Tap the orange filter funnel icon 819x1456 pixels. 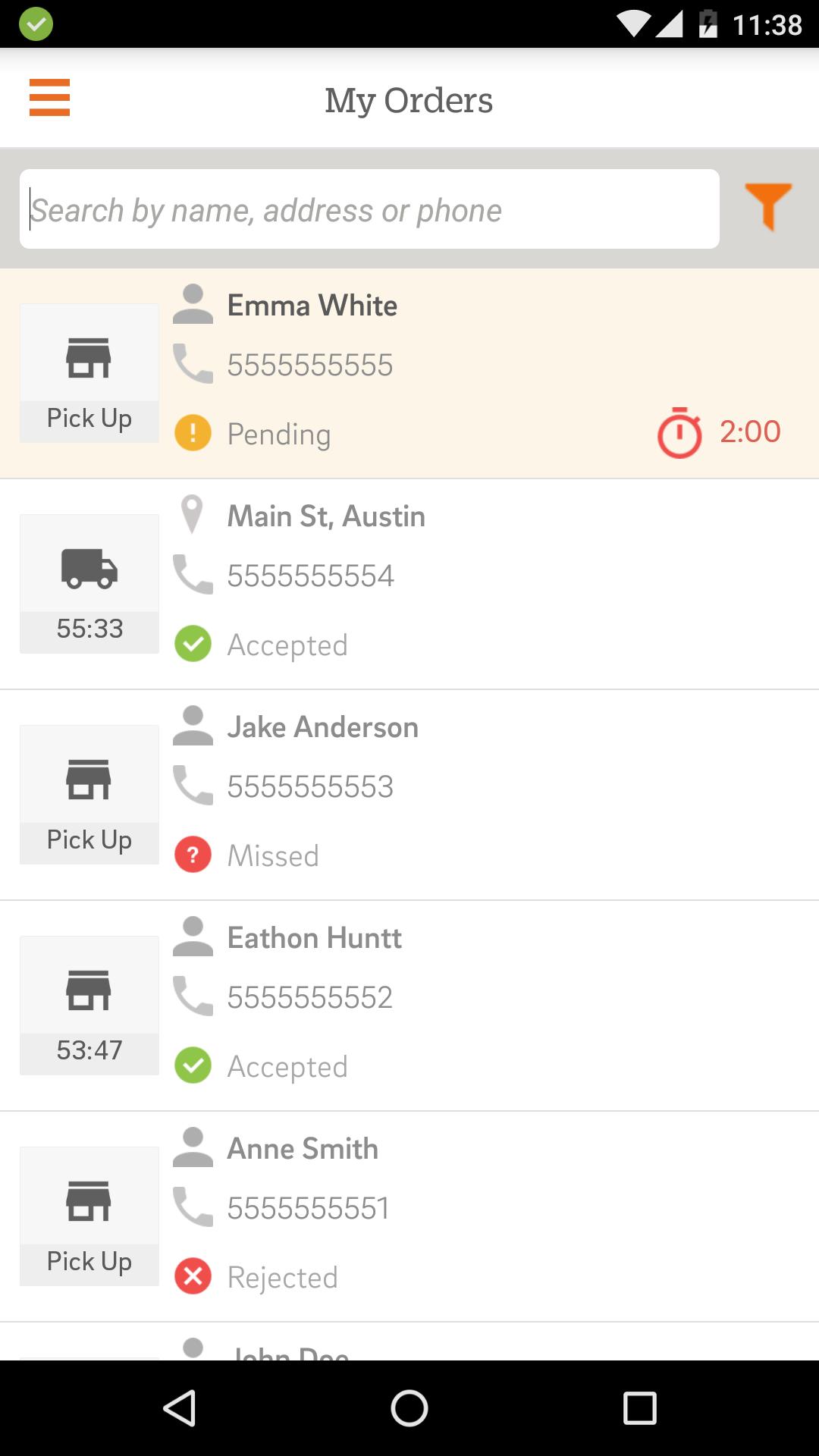click(x=768, y=206)
